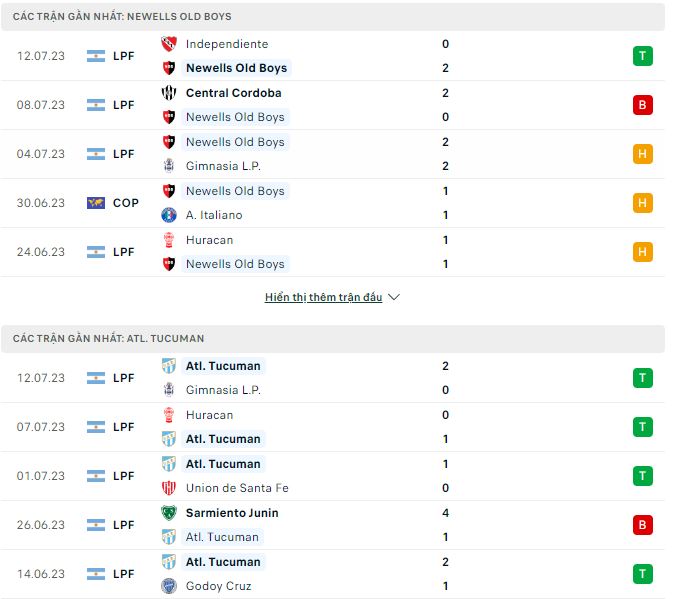673x599 pixels.
Task: Expand more matches with 'Hiển thị thêm trận đấu'
Action: [323, 298]
